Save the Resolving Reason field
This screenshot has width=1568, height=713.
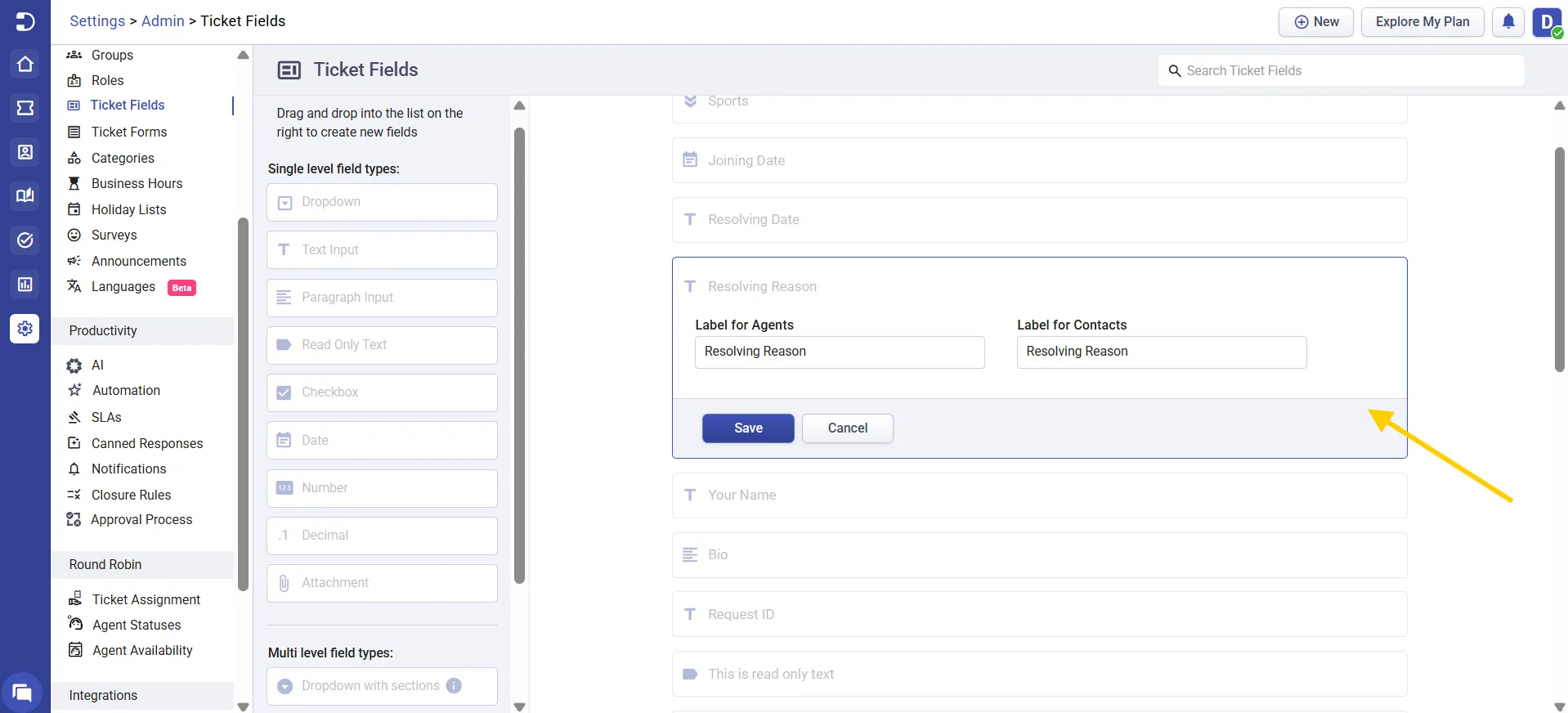[747, 428]
